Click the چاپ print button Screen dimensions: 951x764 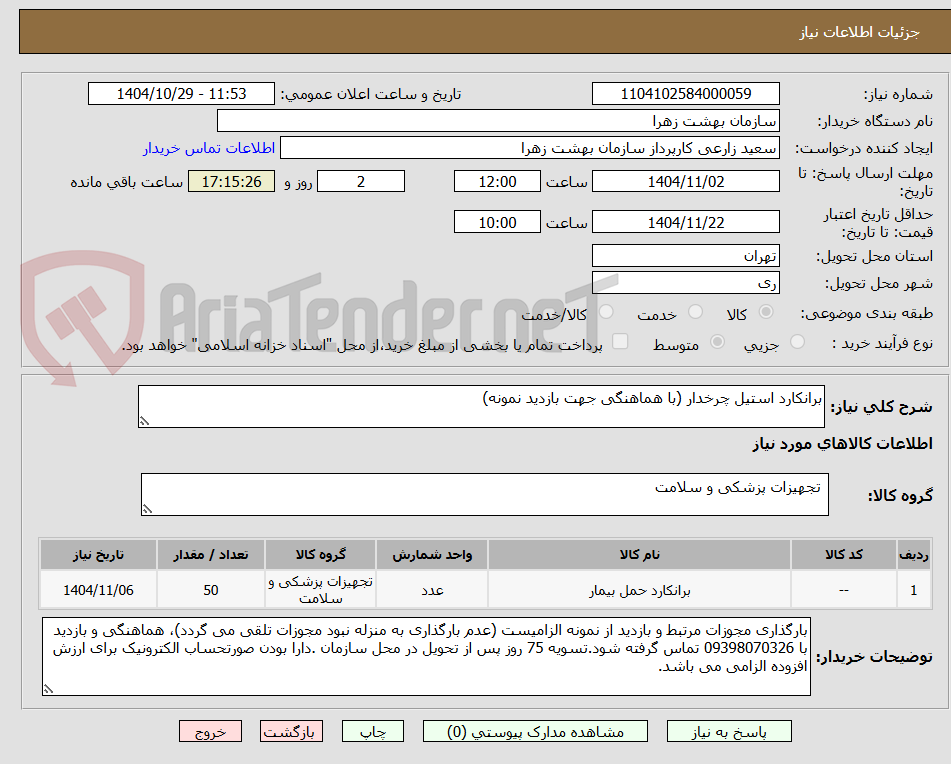tap(372, 731)
